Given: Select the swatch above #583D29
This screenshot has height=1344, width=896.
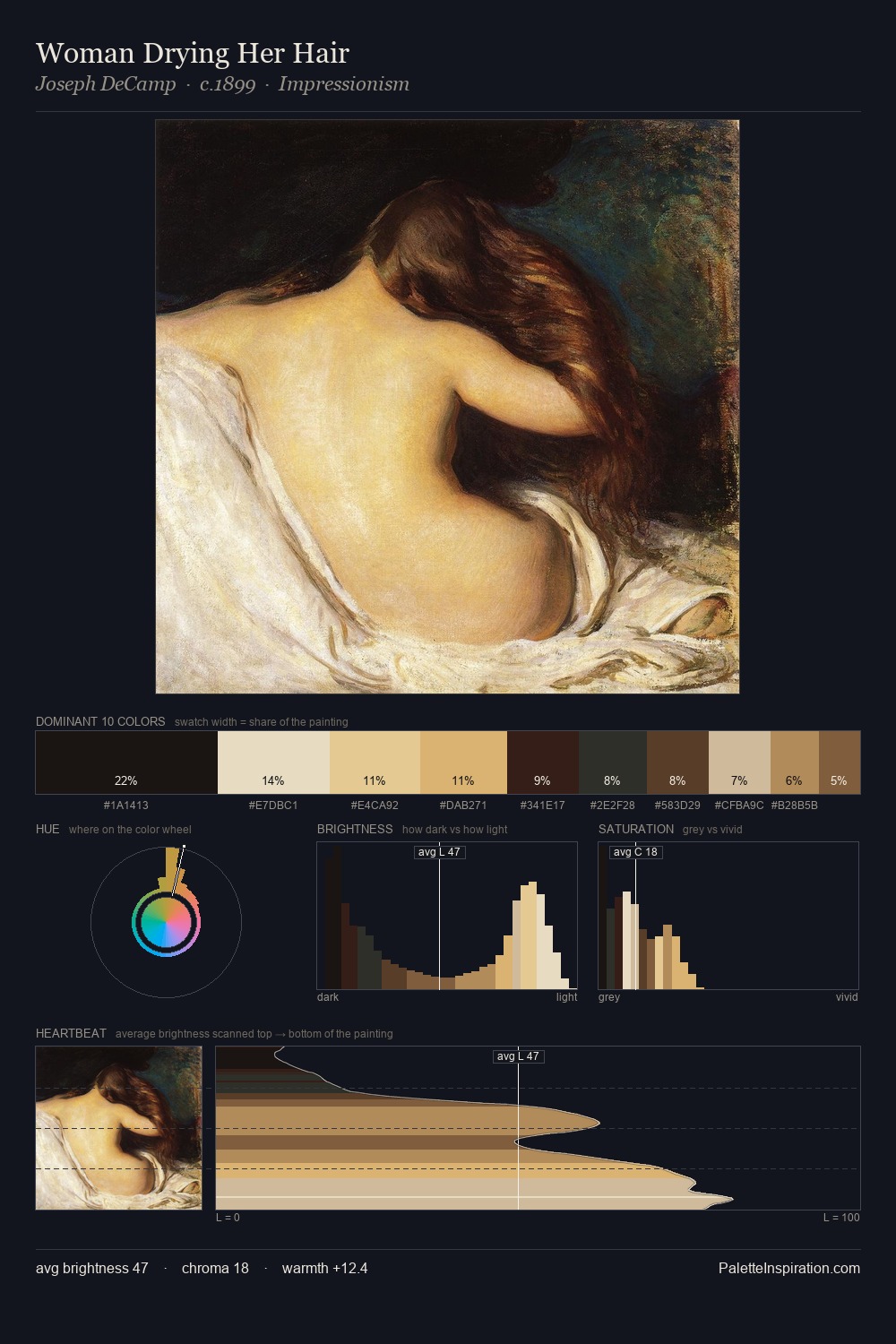Looking at the screenshot, I should pos(677,762).
